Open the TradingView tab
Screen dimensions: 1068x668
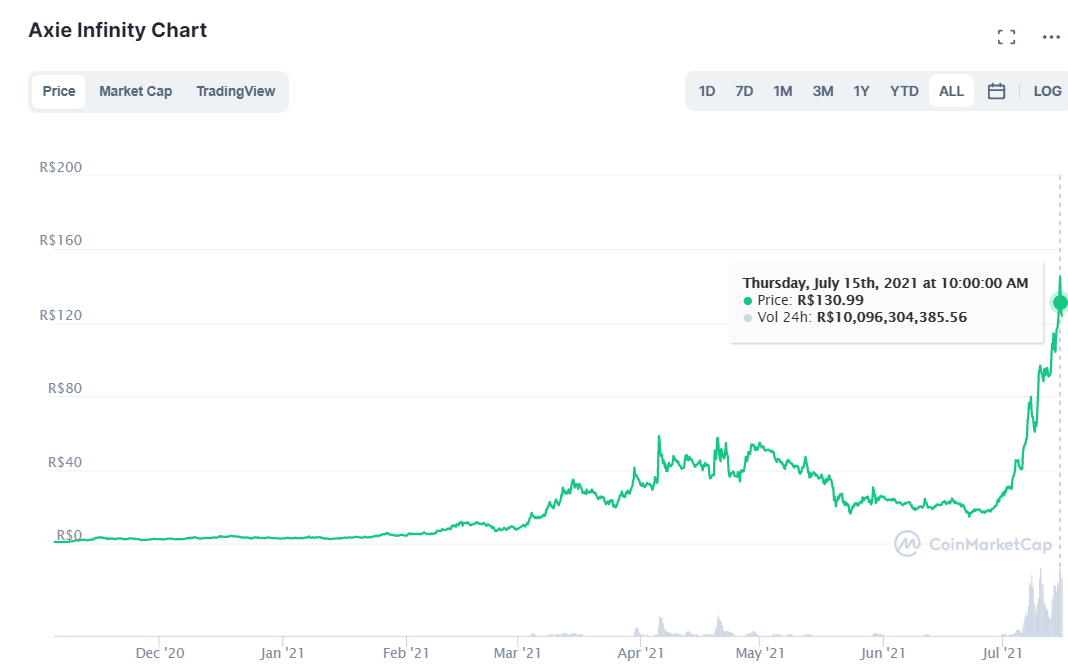(235, 91)
